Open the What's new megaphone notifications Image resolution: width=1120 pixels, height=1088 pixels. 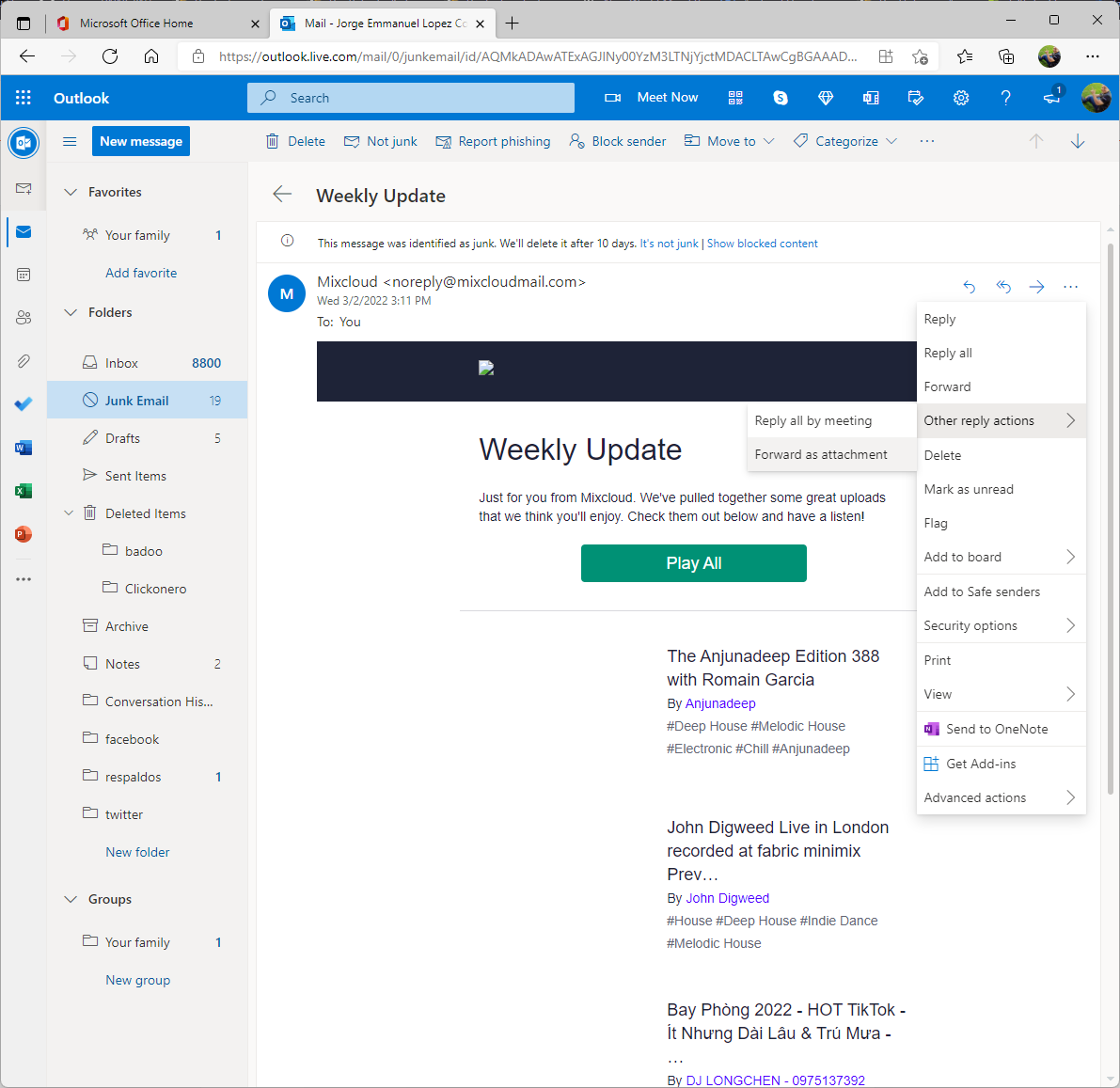[x=1052, y=97]
